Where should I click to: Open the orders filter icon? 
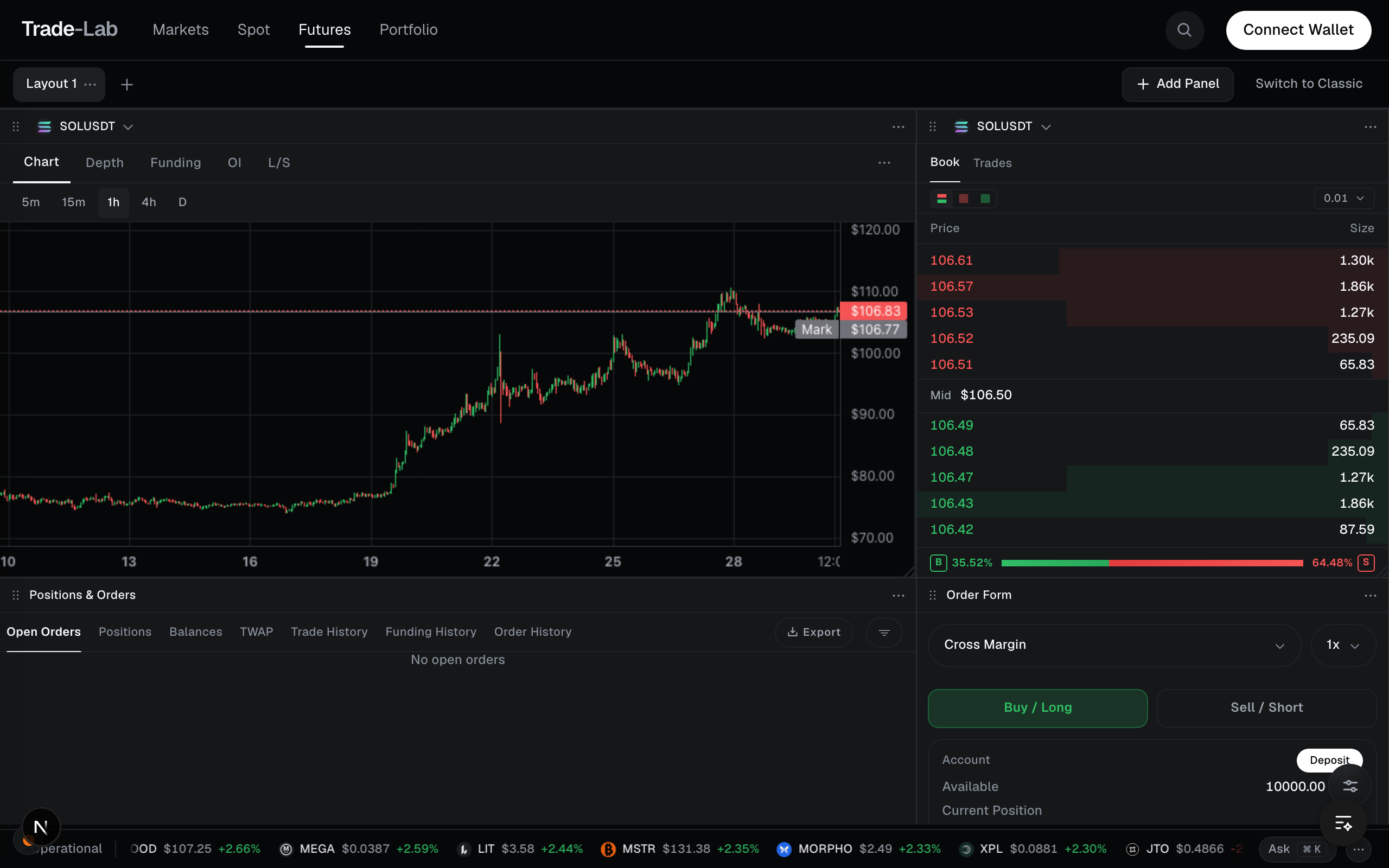(884, 632)
